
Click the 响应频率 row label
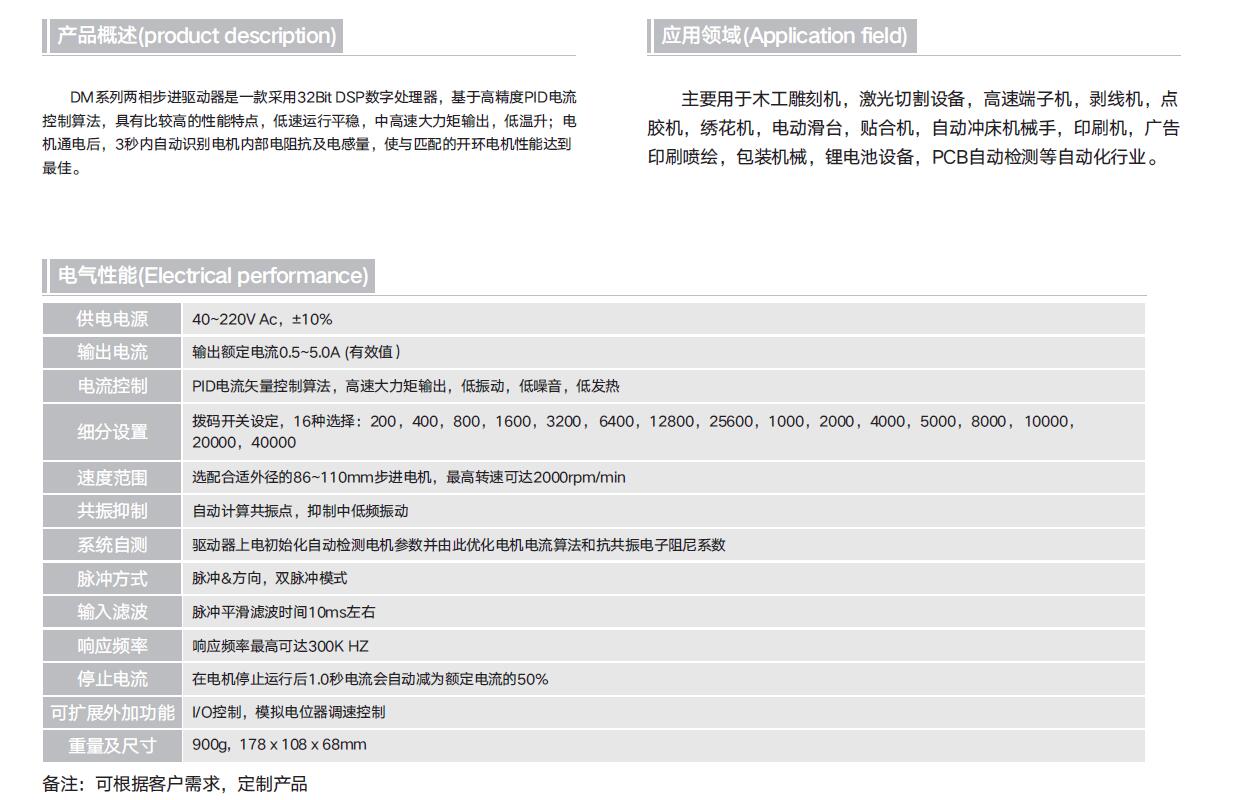tap(112, 646)
